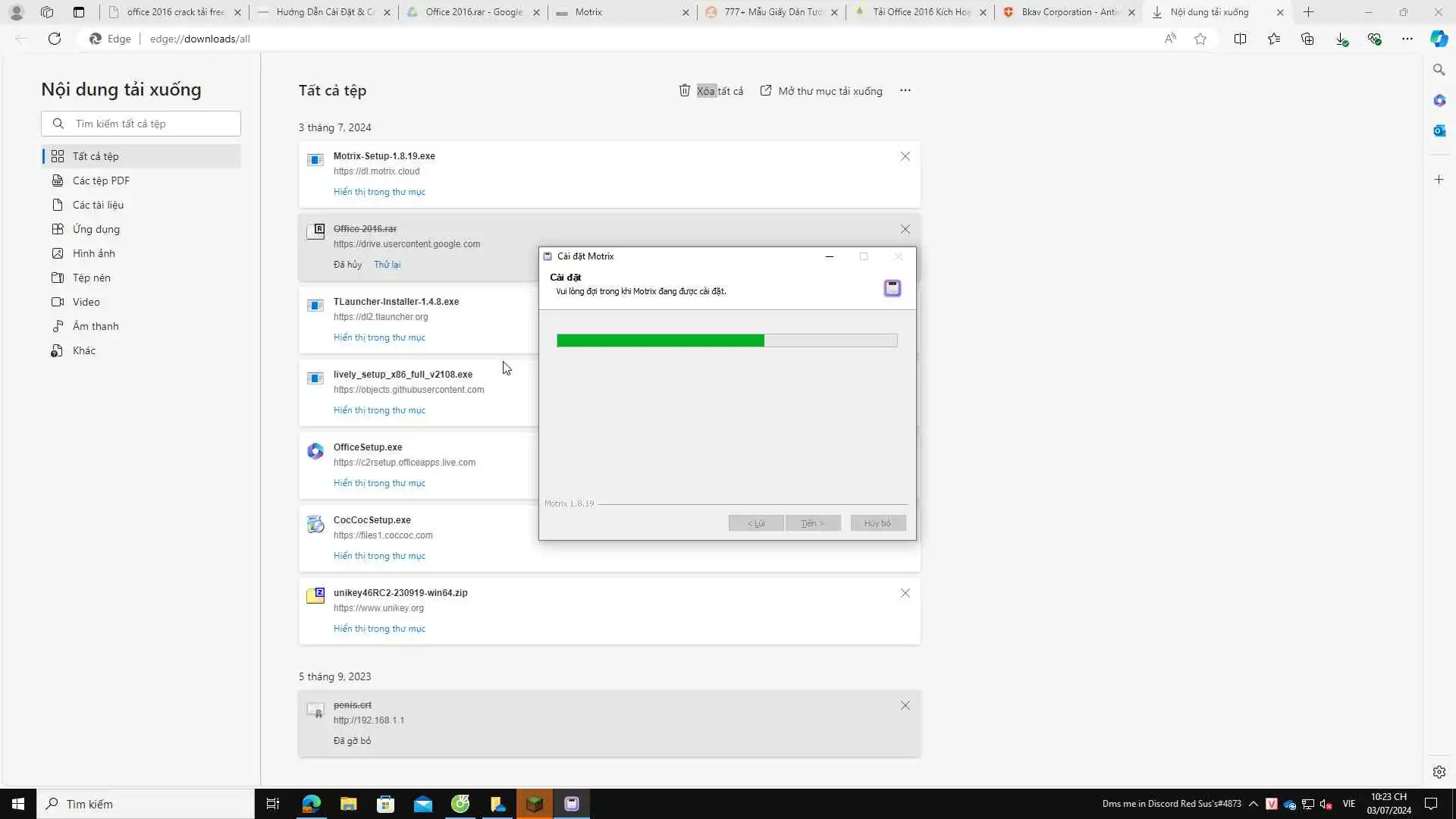Open downloads toolbar icon
Image resolution: width=1456 pixels, height=819 pixels.
pos(1341,39)
